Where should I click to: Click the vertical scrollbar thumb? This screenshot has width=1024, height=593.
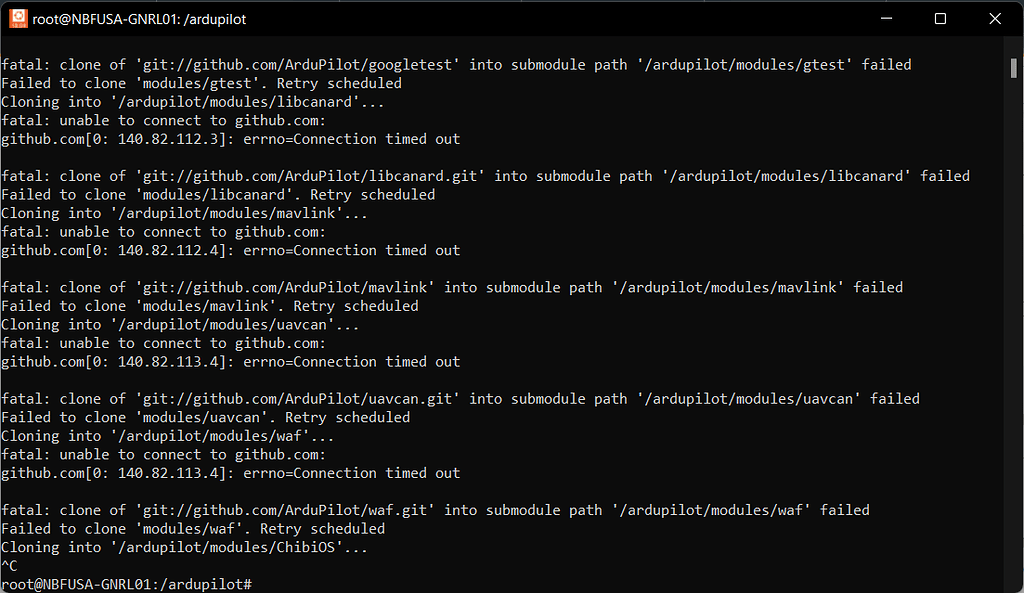pyautogui.click(x=1014, y=68)
